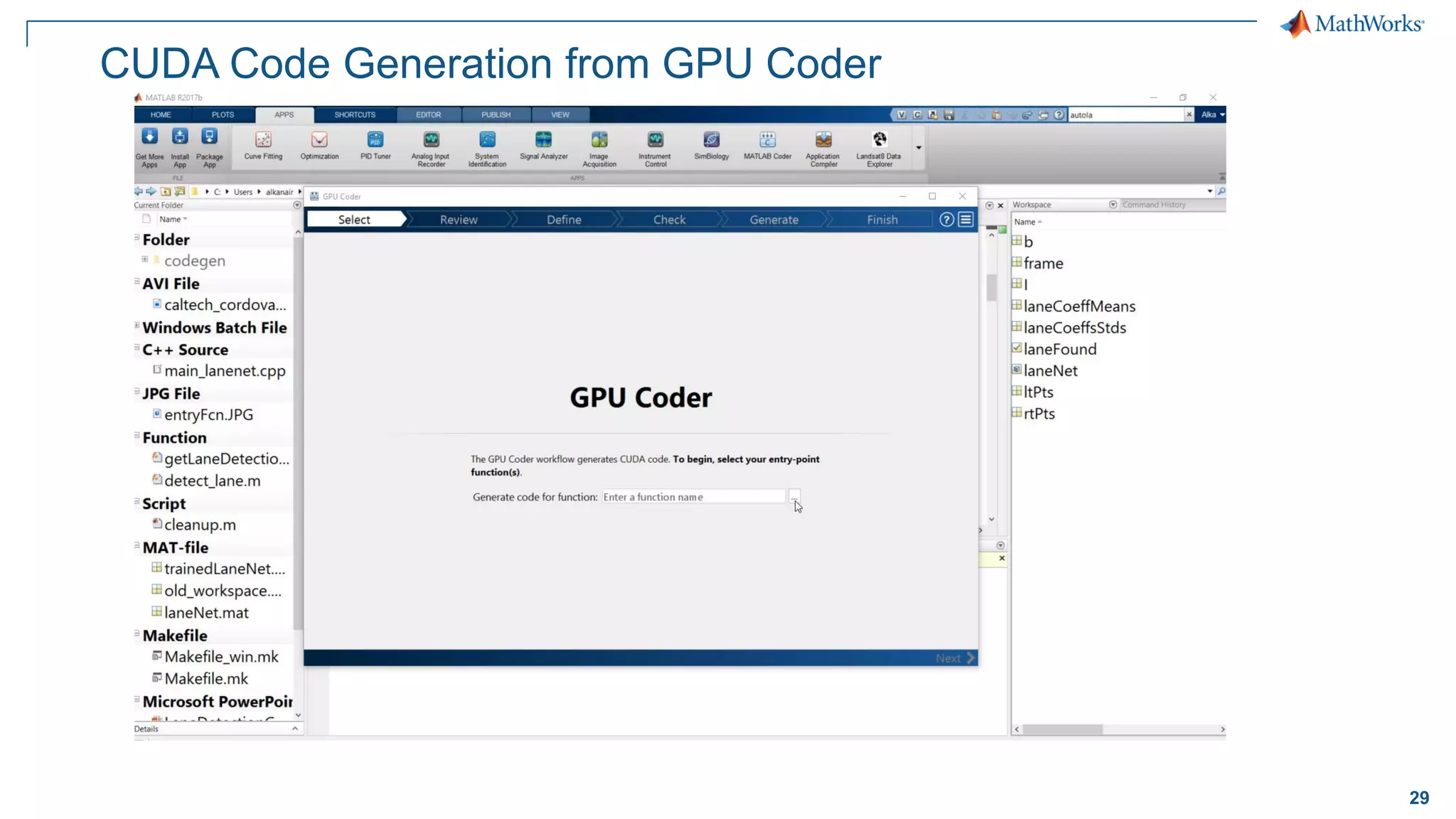Click the help icon in quick access toolbar

[x=1059, y=114]
